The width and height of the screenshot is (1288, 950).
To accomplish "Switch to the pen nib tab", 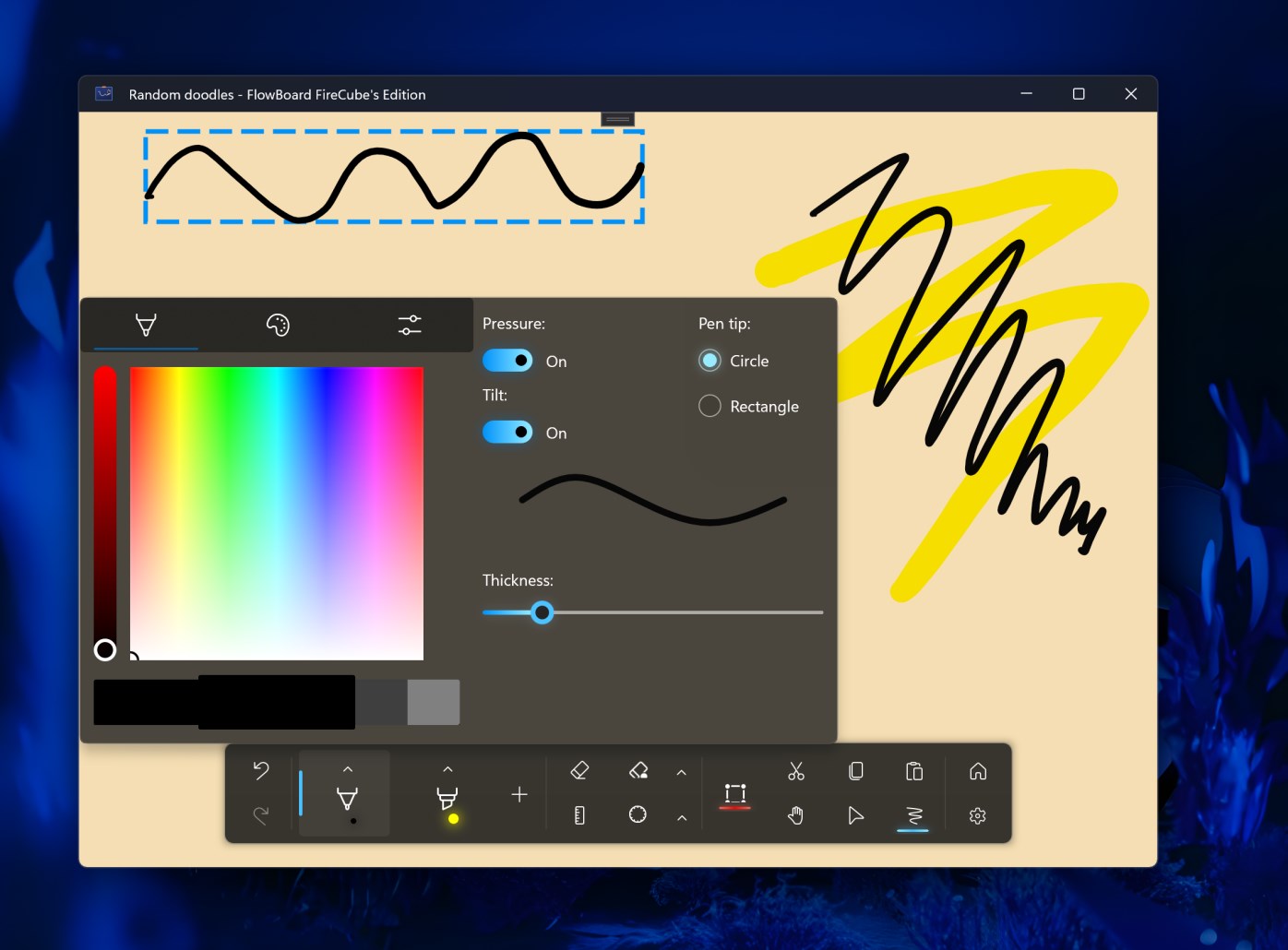I will tap(146, 325).
